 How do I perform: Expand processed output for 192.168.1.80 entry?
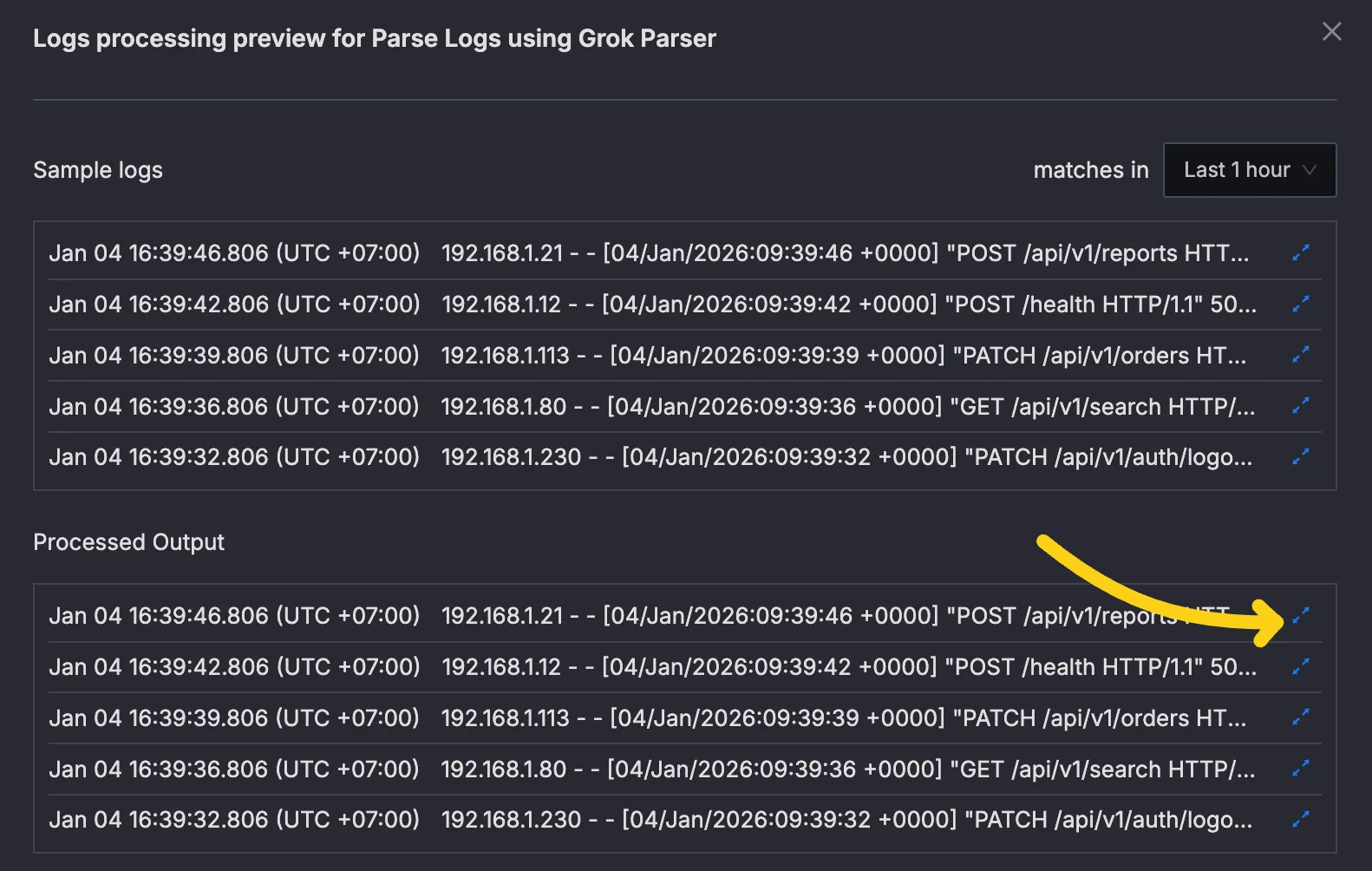point(1300,769)
